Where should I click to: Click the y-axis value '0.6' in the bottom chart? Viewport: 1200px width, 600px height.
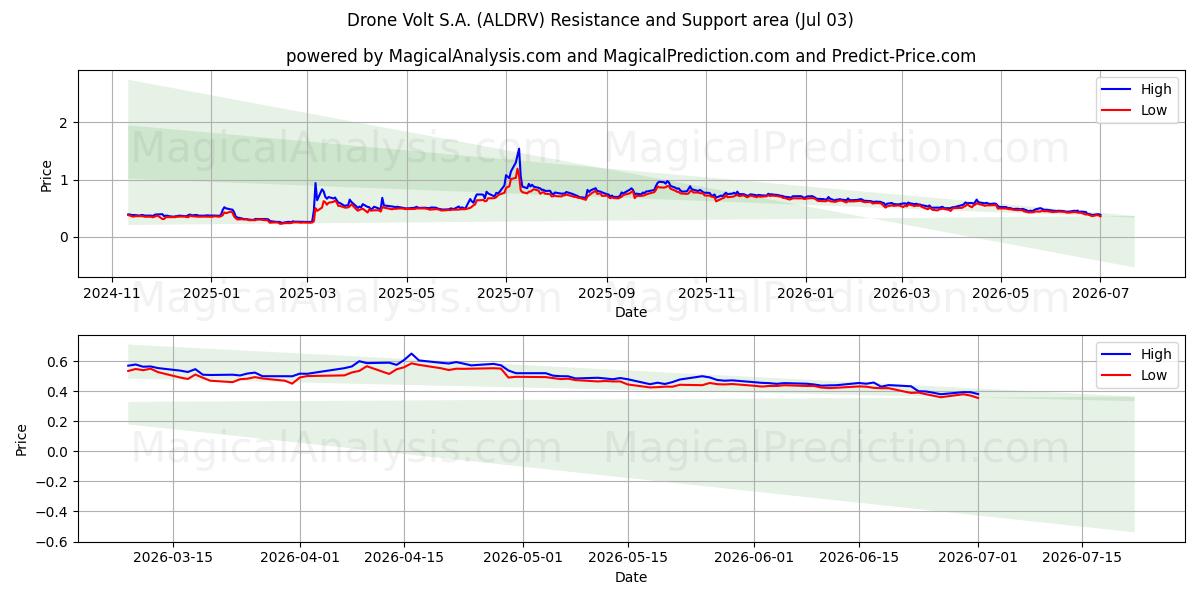(x=60, y=362)
